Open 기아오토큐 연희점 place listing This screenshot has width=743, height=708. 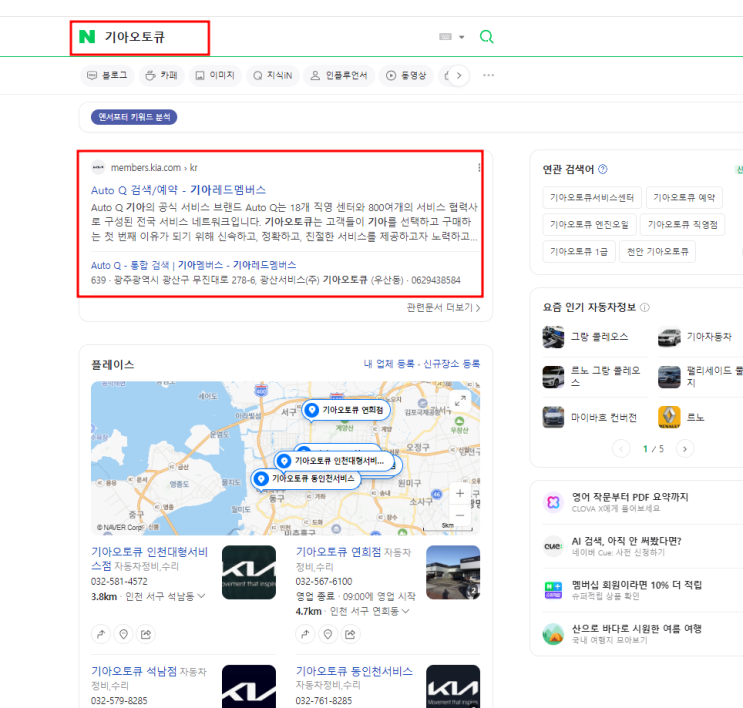338,552
